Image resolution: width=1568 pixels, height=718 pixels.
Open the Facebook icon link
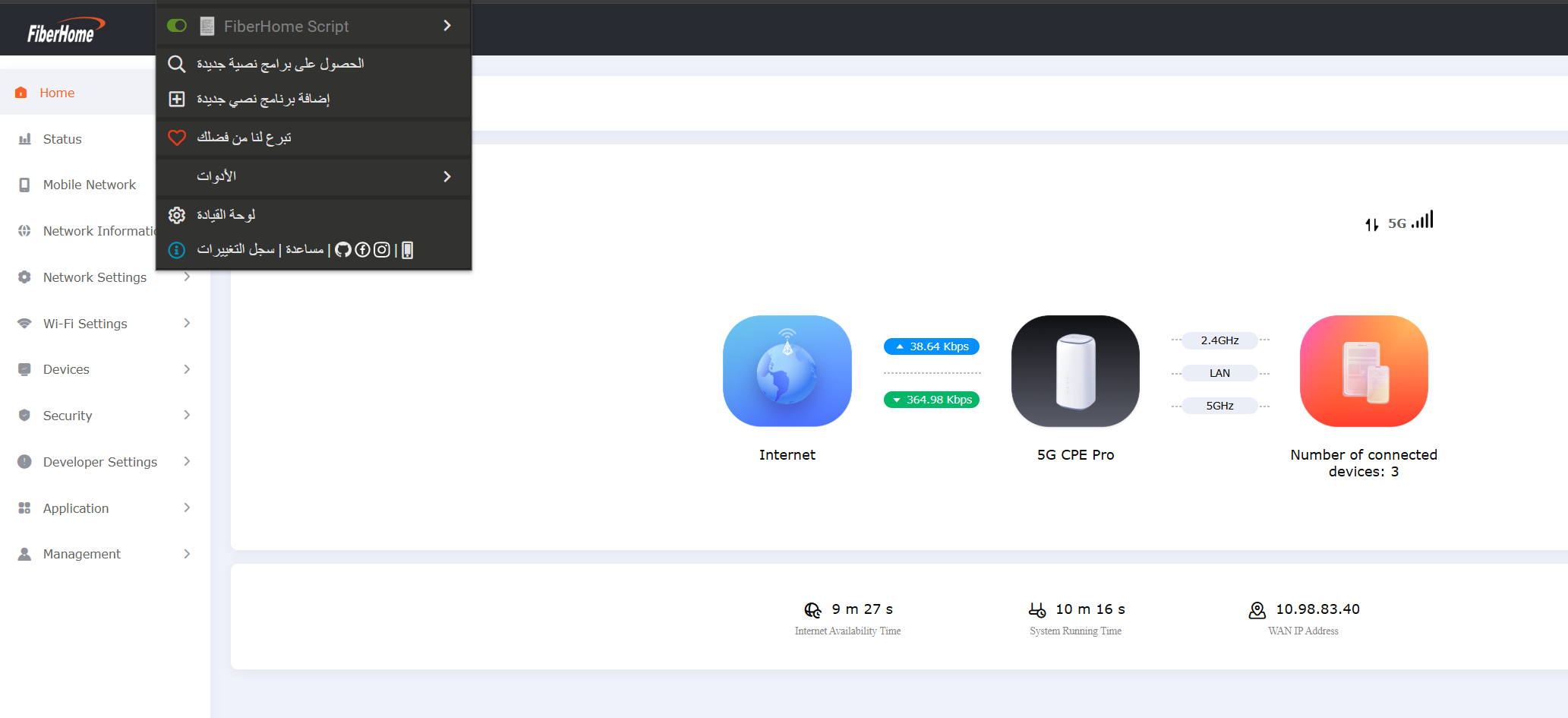point(362,250)
